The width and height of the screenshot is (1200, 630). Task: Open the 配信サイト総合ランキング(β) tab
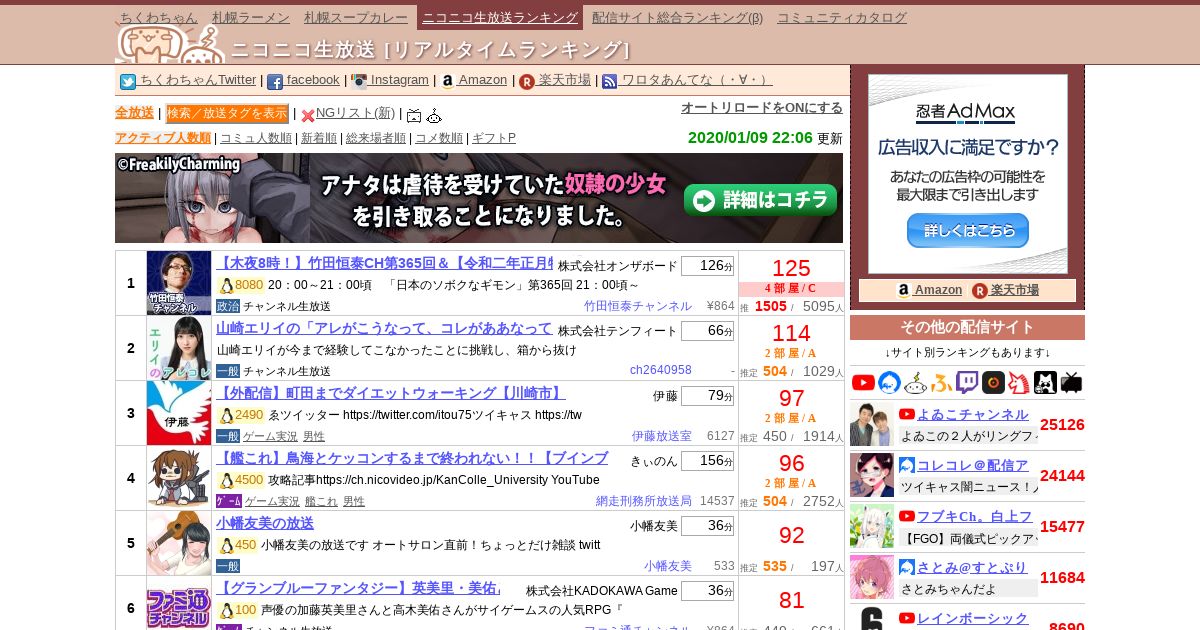[677, 17]
